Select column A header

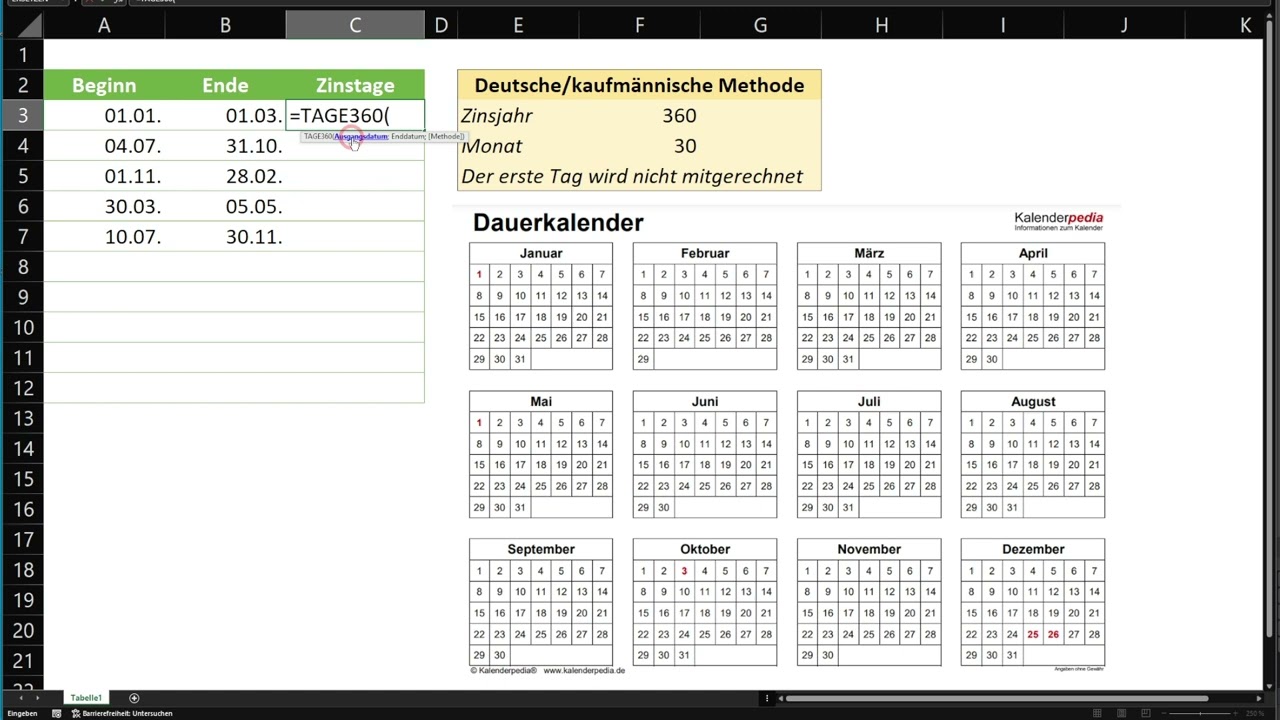pos(104,25)
